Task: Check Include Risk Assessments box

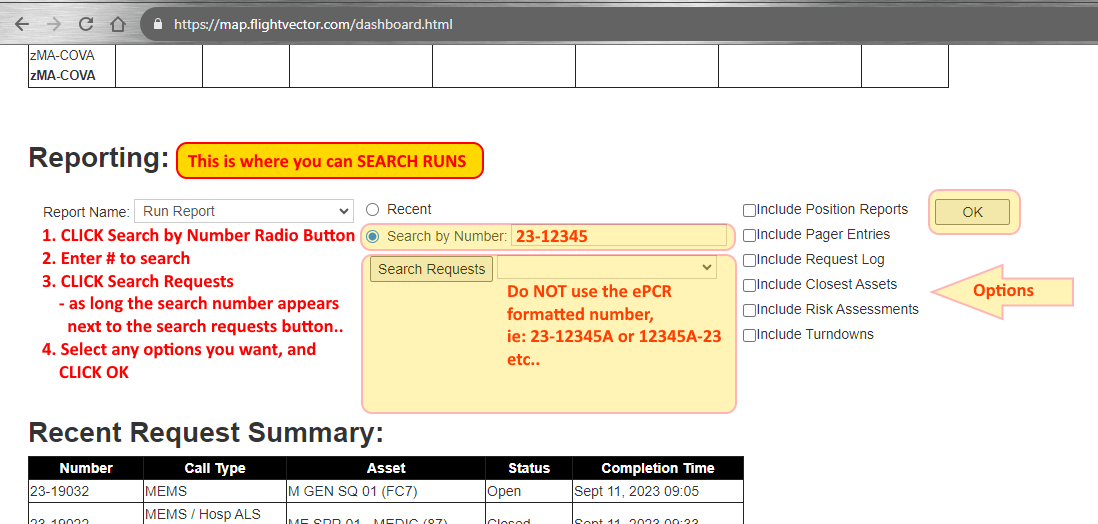Action: tap(749, 310)
